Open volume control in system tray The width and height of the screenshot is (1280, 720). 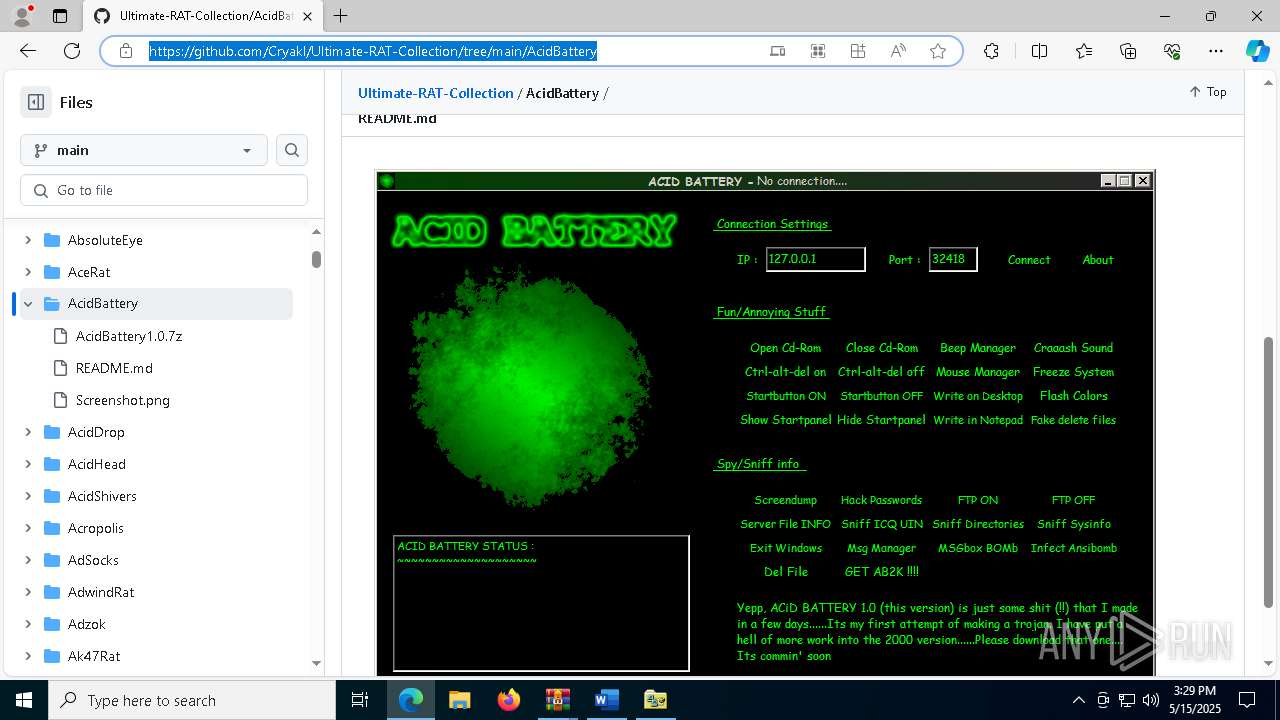1151,700
